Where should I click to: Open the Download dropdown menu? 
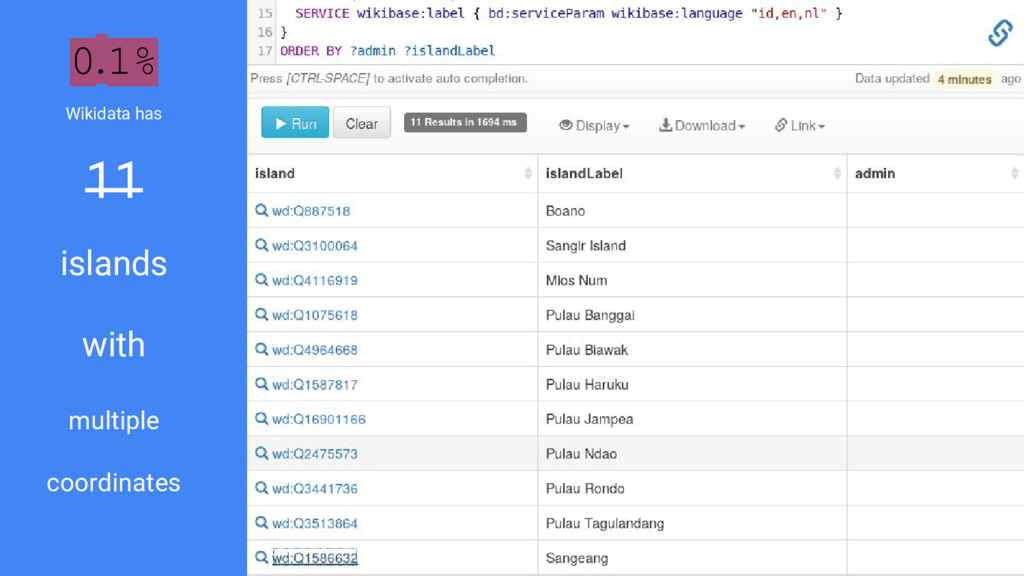pyautogui.click(x=702, y=125)
